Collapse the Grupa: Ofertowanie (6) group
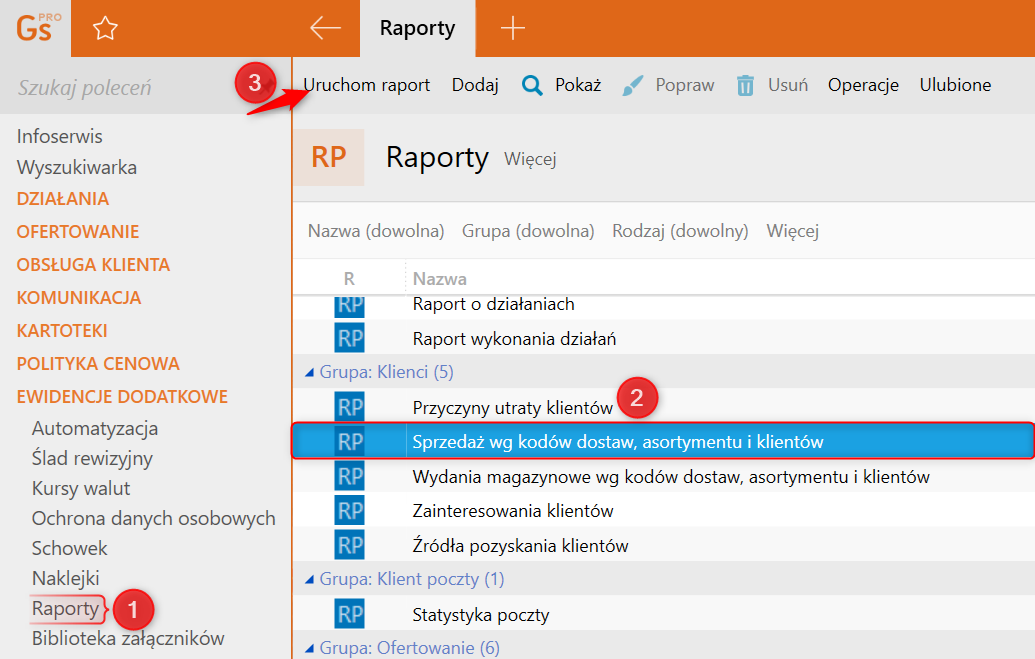The height and width of the screenshot is (659, 1035). coord(309,648)
